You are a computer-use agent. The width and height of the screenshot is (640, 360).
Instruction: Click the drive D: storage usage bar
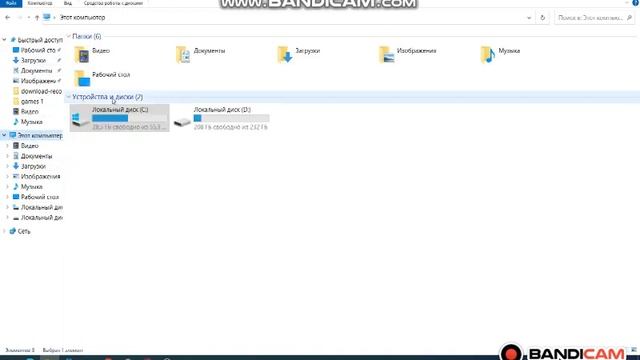click(231, 118)
